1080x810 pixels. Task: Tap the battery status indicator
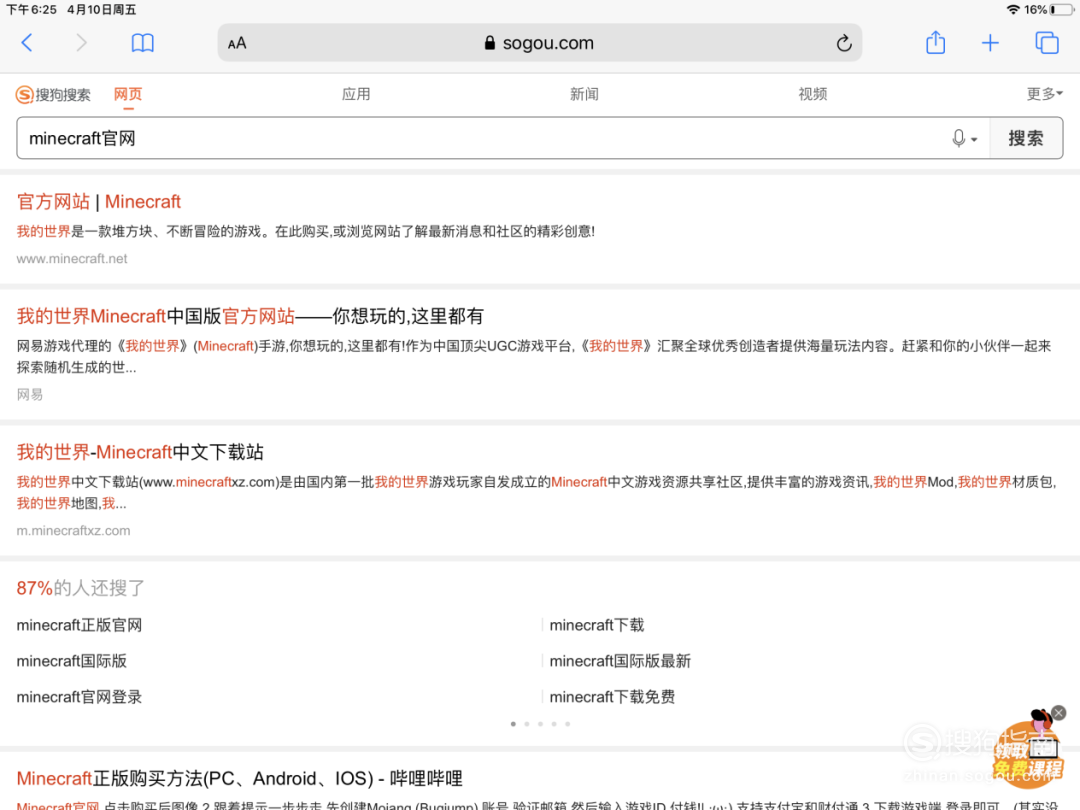(1061, 10)
